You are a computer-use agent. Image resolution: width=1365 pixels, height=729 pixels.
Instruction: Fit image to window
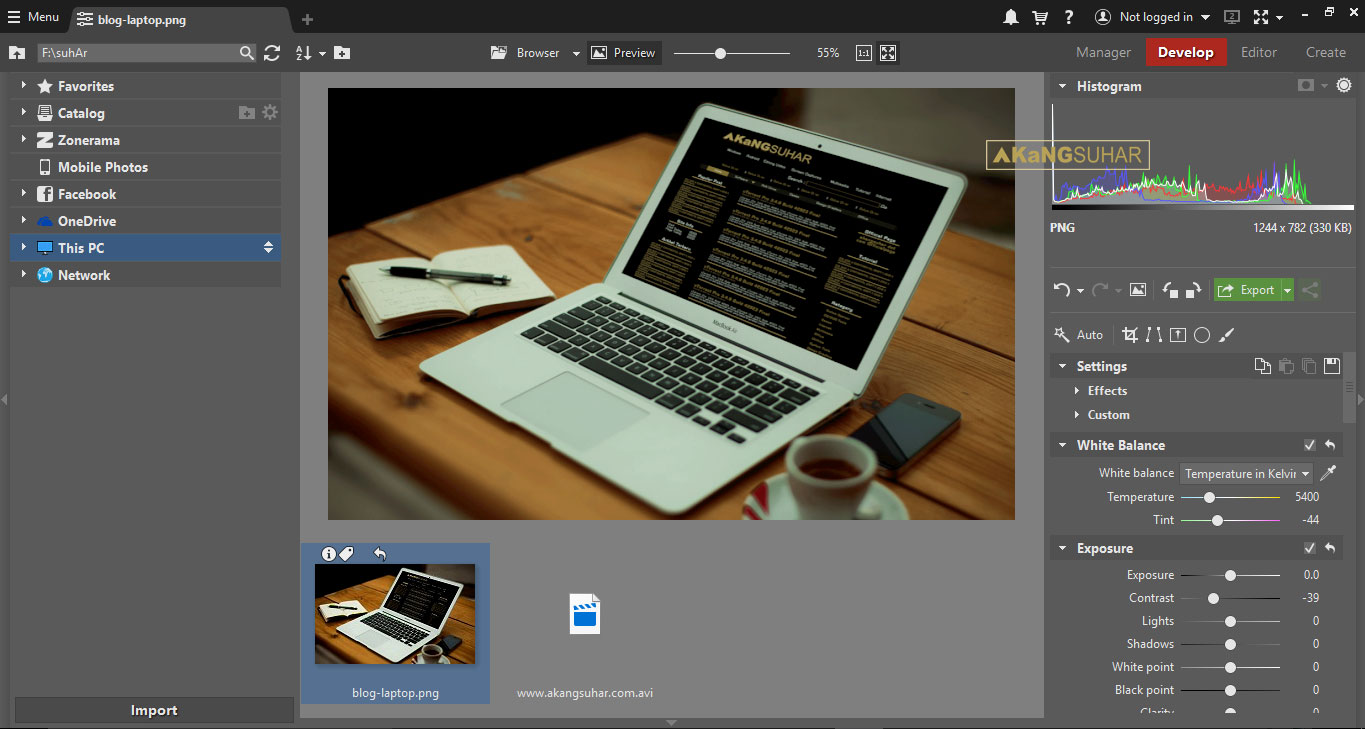[888, 53]
